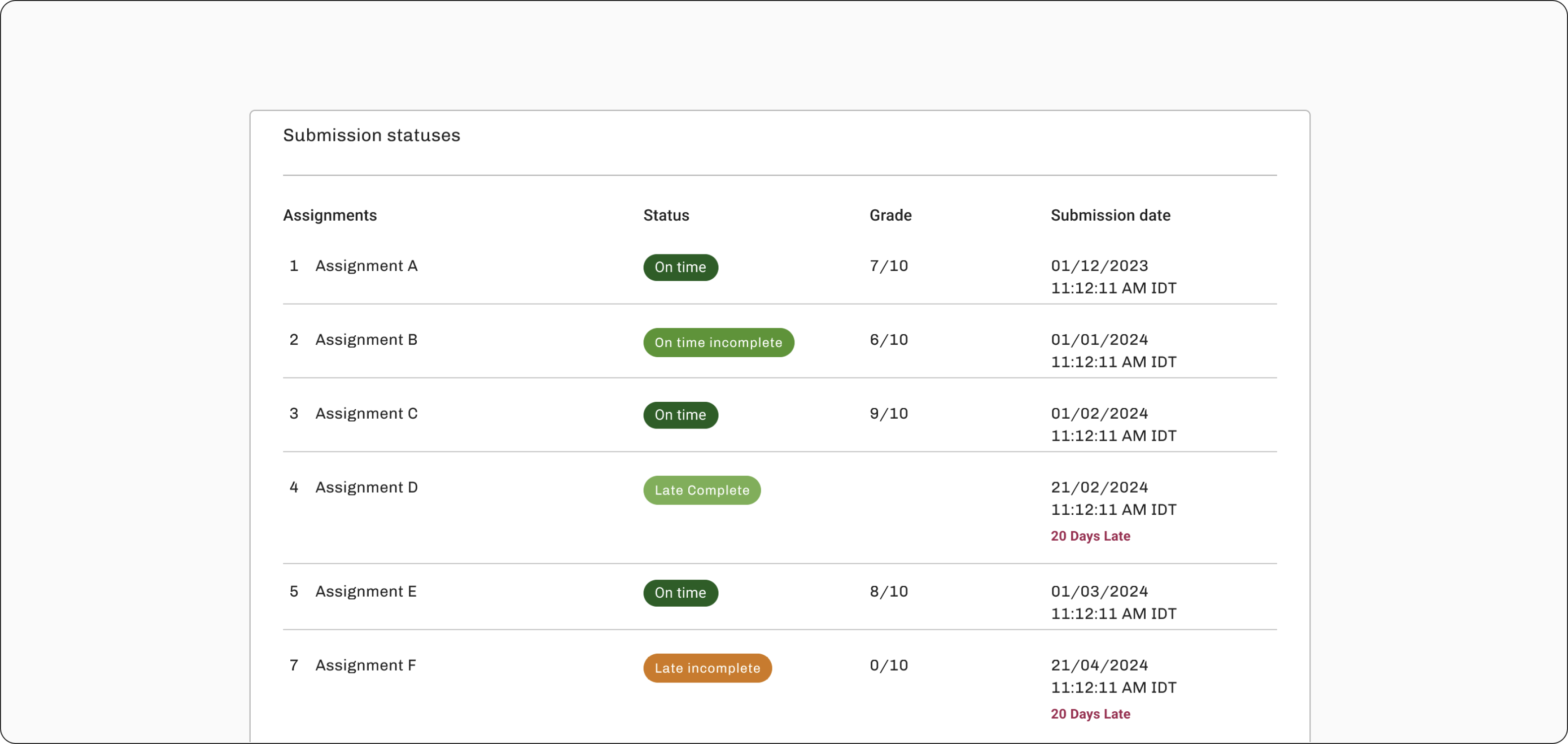This screenshot has height=744, width=1568.
Task: Click the On time badge for Assignment E
Action: click(x=680, y=593)
